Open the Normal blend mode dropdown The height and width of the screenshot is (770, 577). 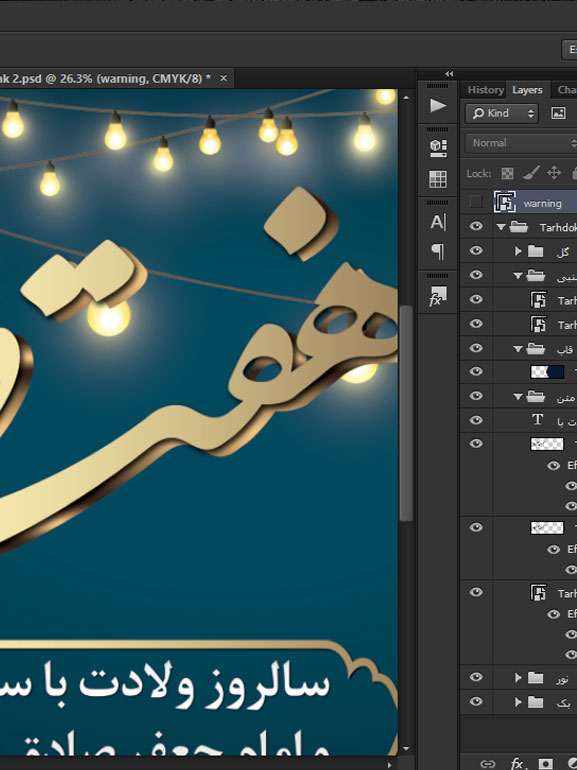point(521,143)
